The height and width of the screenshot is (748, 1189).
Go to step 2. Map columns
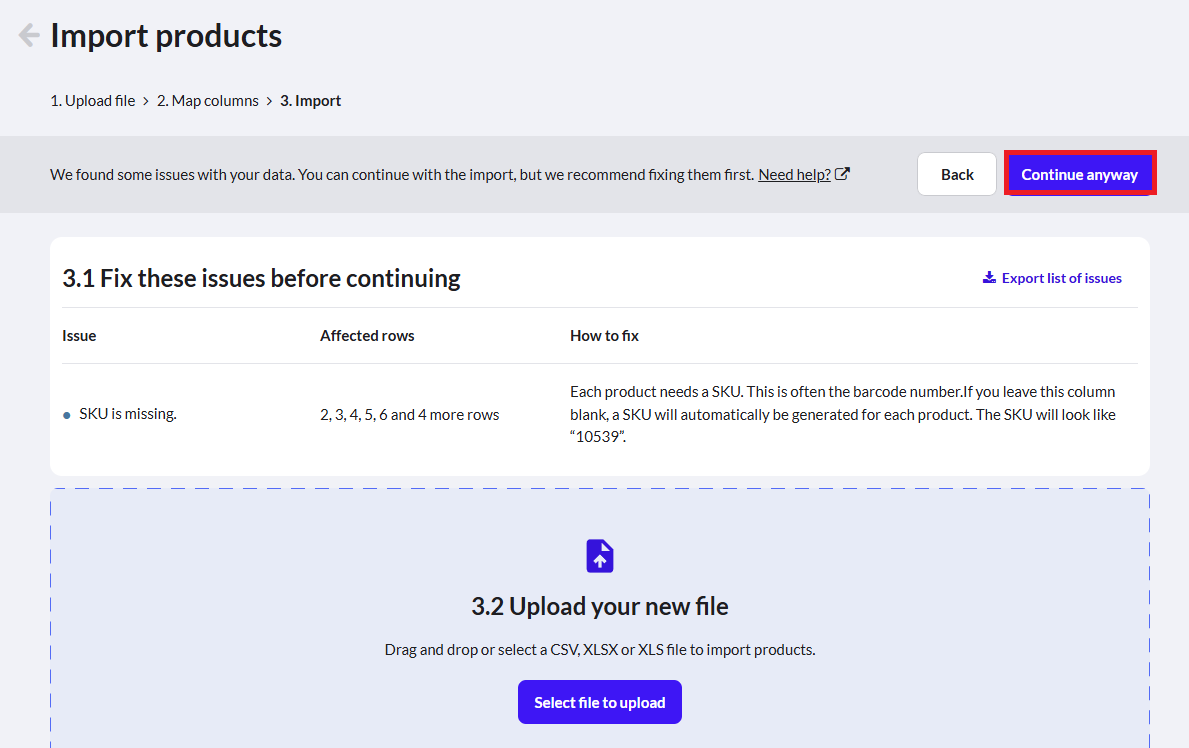[208, 101]
